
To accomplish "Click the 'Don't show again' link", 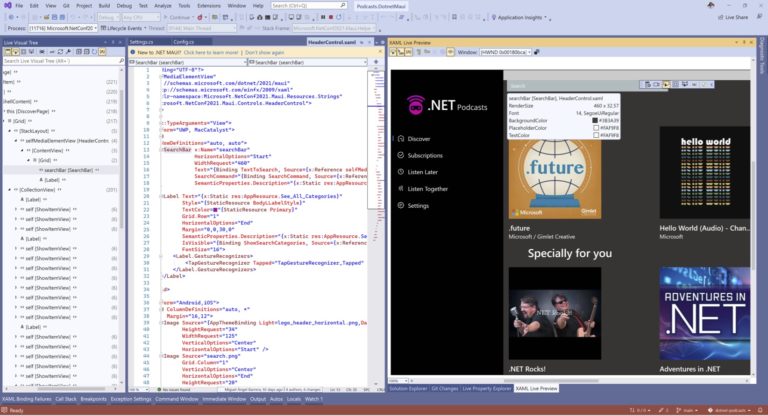I will [x=264, y=52].
